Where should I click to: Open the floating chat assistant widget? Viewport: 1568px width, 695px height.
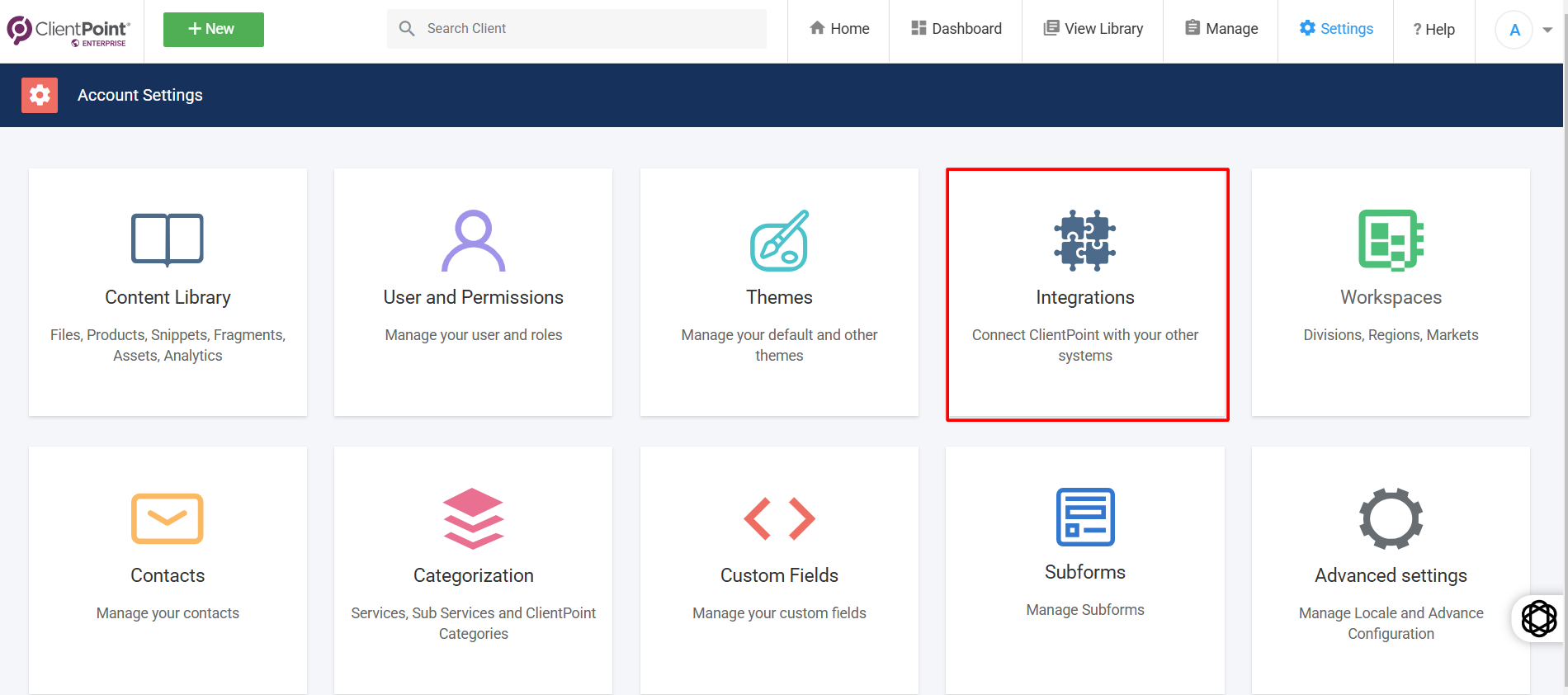[1538, 618]
